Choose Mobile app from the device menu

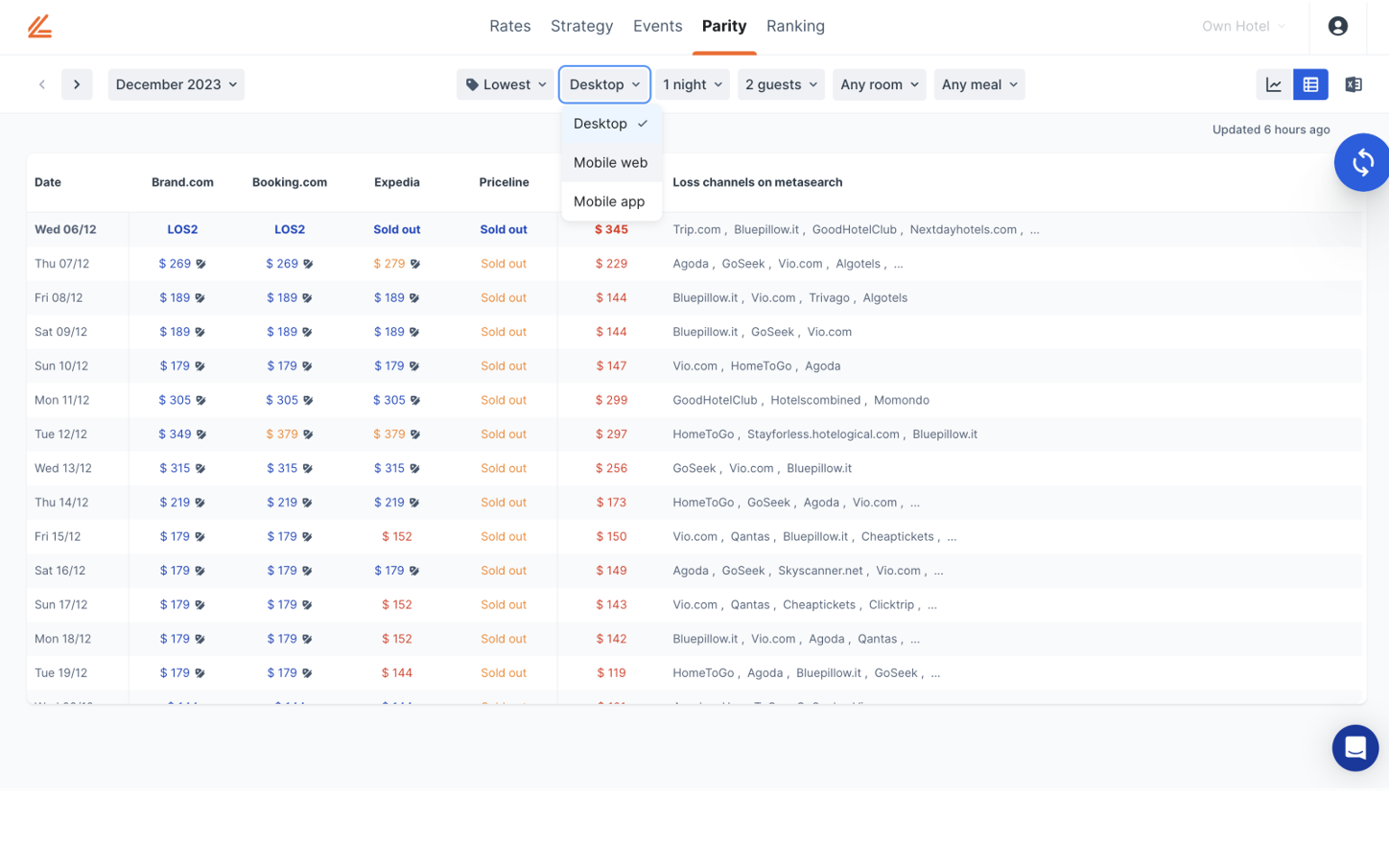point(612,201)
